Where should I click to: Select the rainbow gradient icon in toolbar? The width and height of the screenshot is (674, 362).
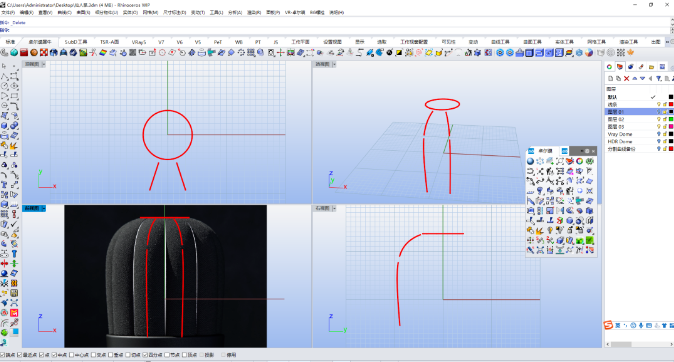103,52
